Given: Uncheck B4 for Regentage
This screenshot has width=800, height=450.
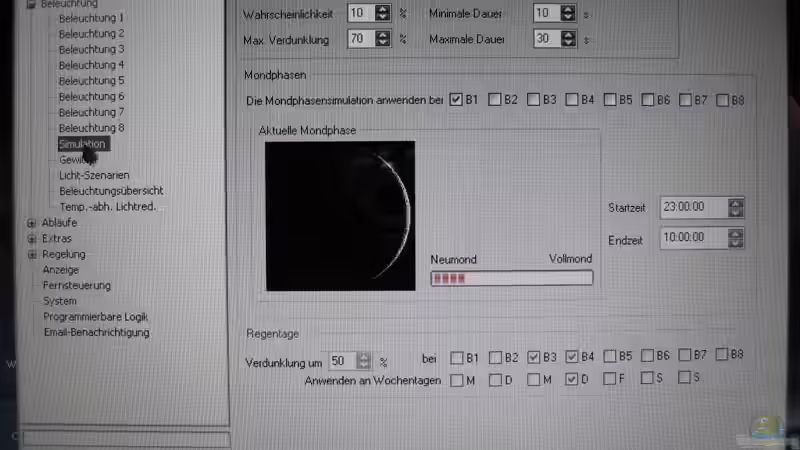Looking at the screenshot, I should point(571,357).
